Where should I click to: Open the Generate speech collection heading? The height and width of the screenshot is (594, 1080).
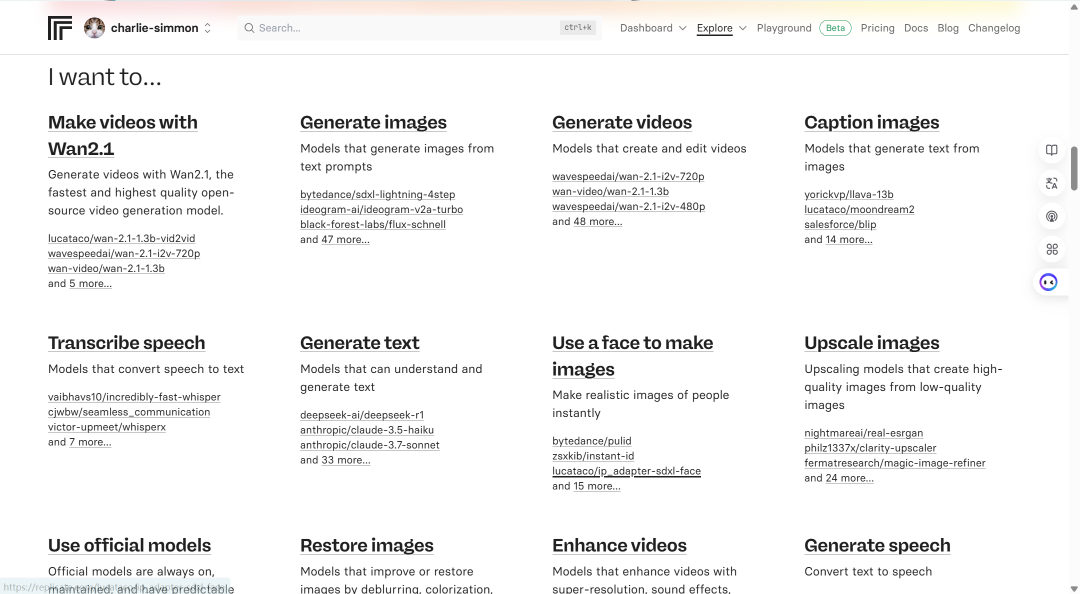point(877,545)
